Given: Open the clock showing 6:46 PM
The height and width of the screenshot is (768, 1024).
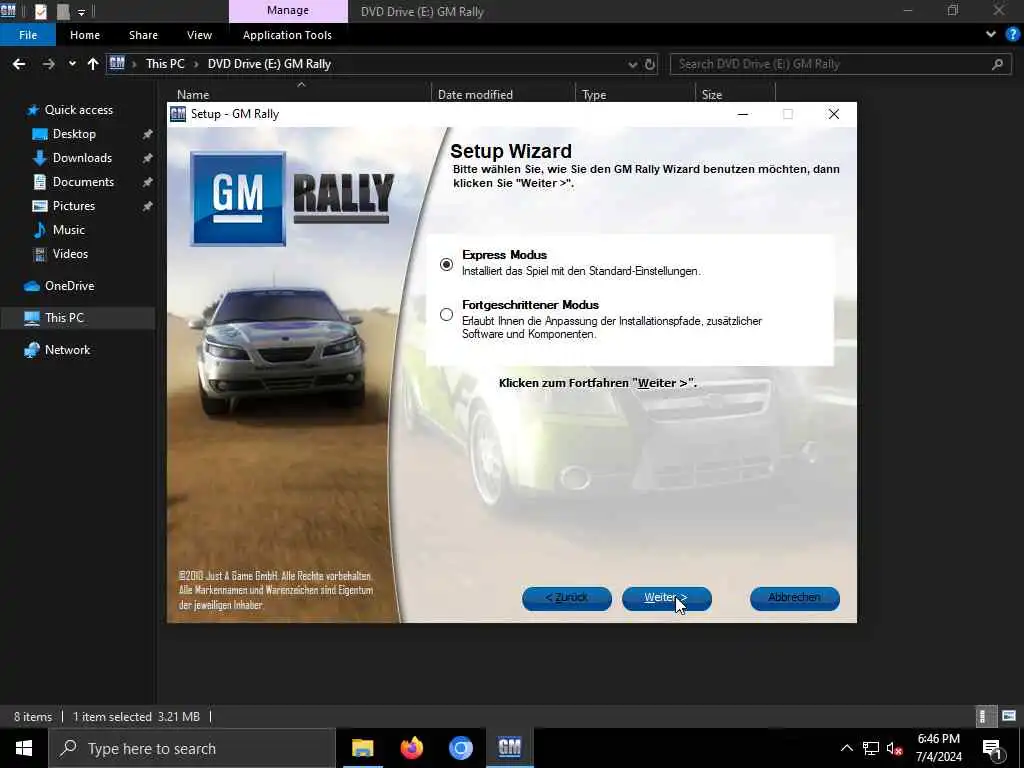Looking at the screenshot, I should tap(938, 748).
